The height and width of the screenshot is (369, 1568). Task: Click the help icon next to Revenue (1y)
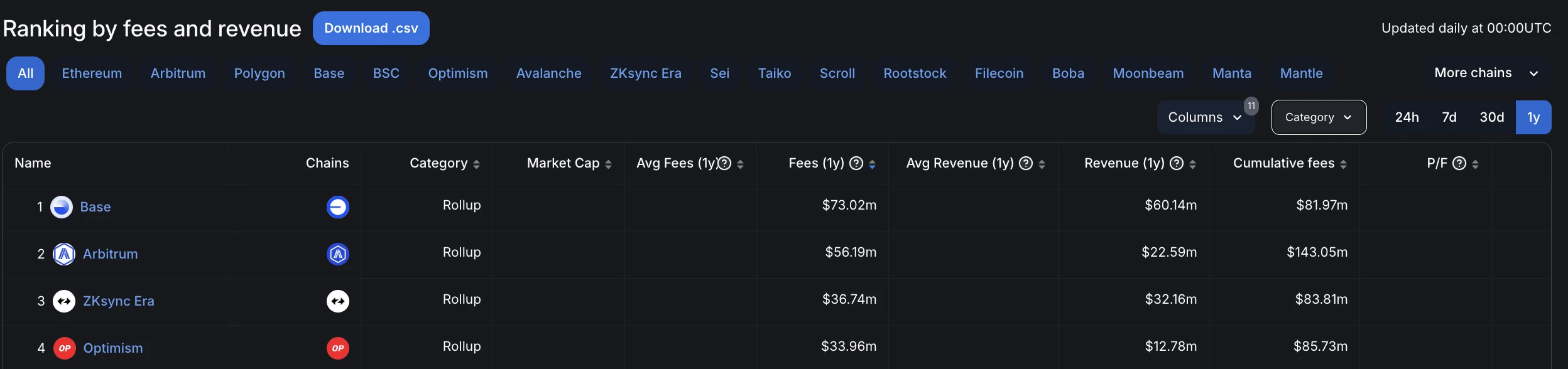[x=1177, y=164]
